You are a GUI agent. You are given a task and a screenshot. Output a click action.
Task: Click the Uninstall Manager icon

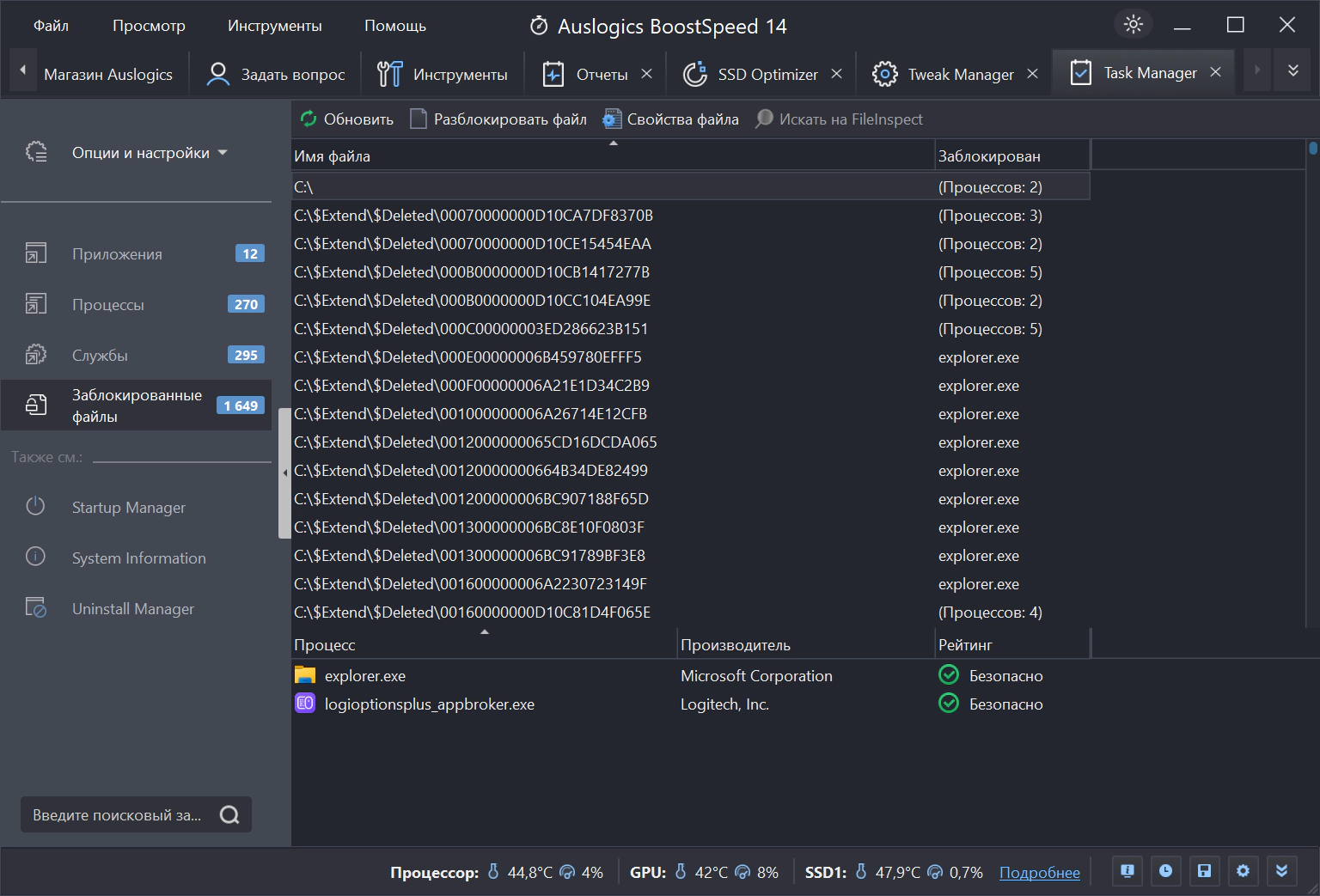(x=35, y=607)
